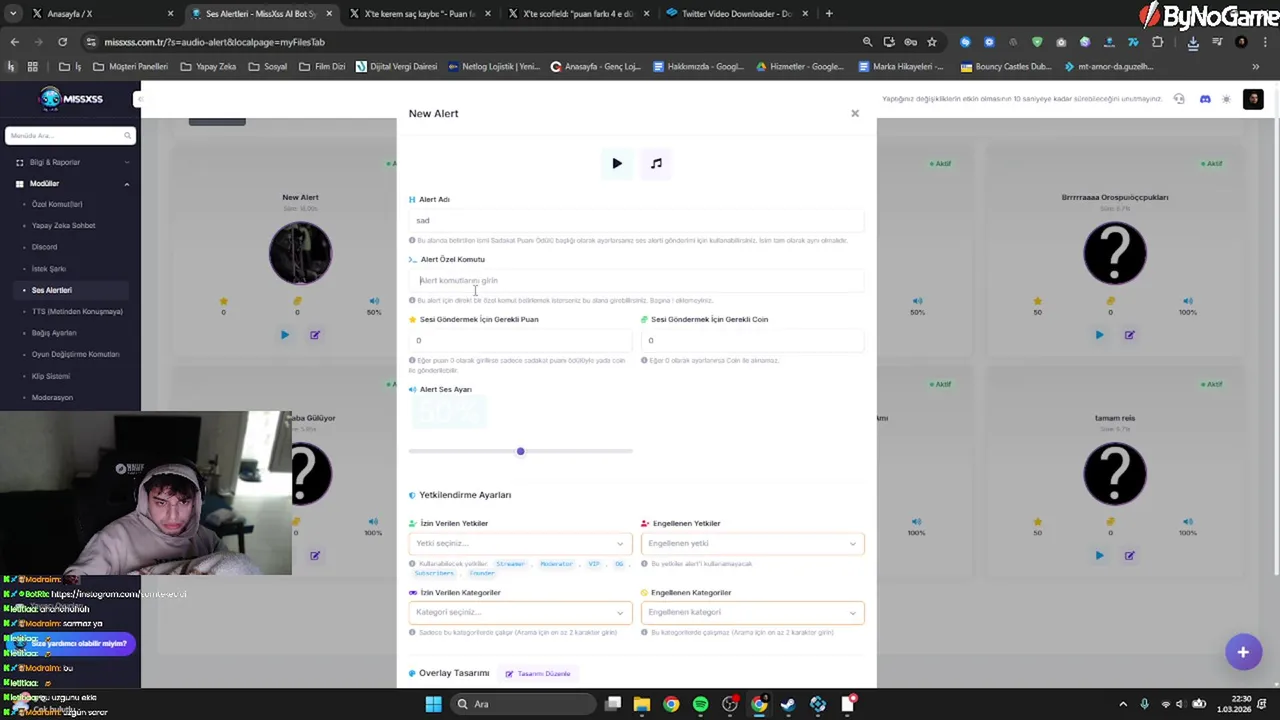The height and width of the screenshot is (720, 1280).
Task: Open Klip Sistemi sidebar item
Action: point(51,376)
